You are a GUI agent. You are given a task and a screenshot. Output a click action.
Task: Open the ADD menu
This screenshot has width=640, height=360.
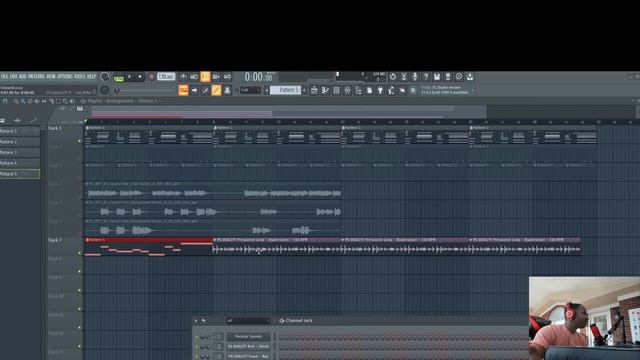point(23,76)
